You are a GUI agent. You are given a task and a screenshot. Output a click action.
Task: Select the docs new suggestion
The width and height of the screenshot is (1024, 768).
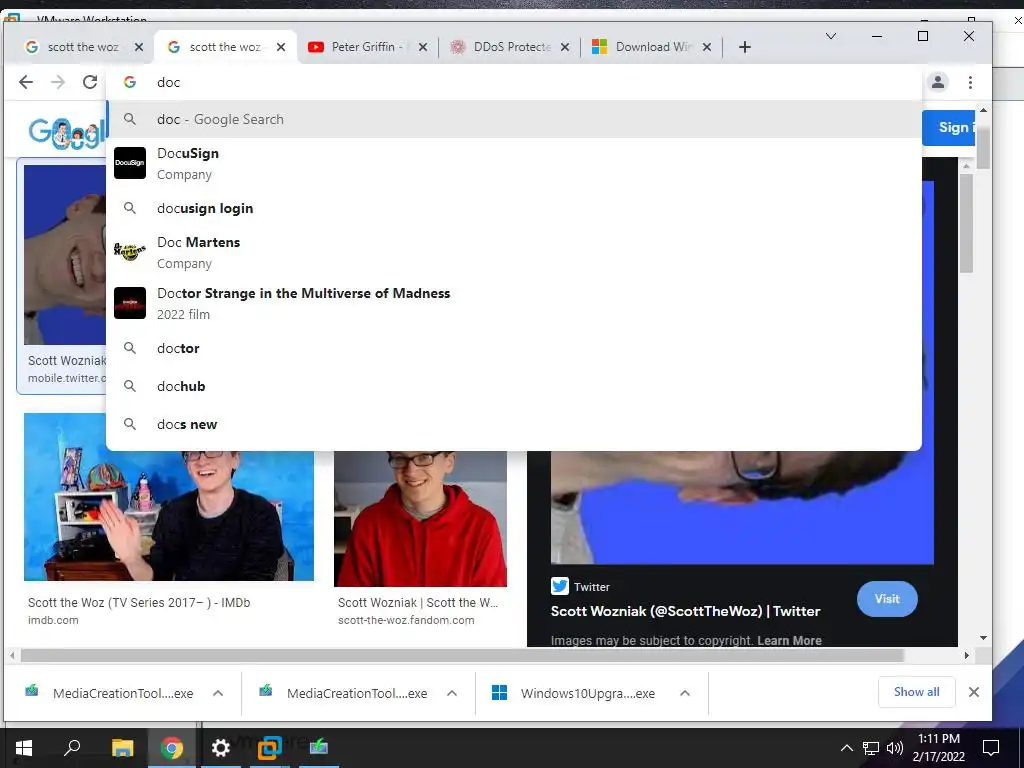(x=514, y=424)
